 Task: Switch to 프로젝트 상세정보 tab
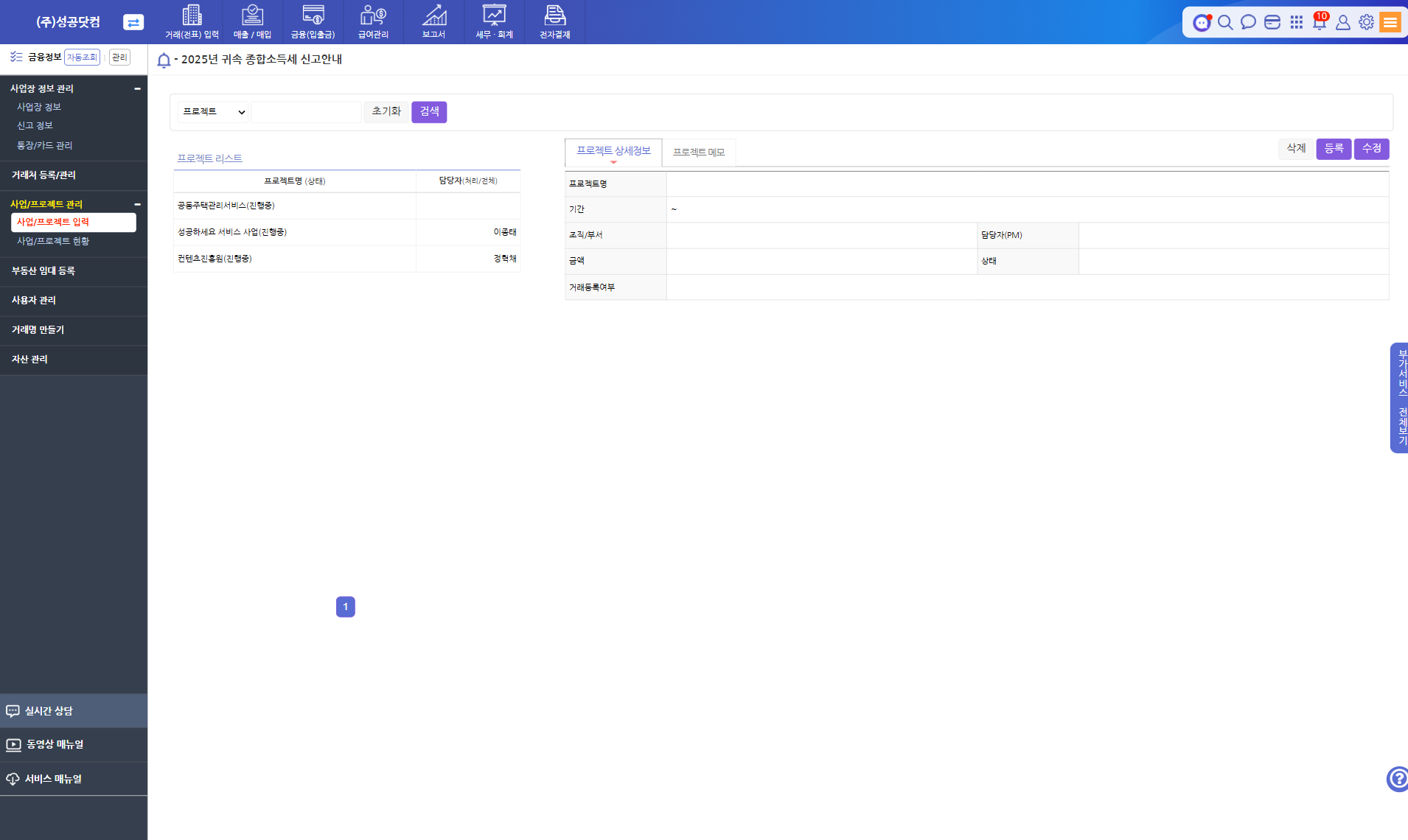613,152
